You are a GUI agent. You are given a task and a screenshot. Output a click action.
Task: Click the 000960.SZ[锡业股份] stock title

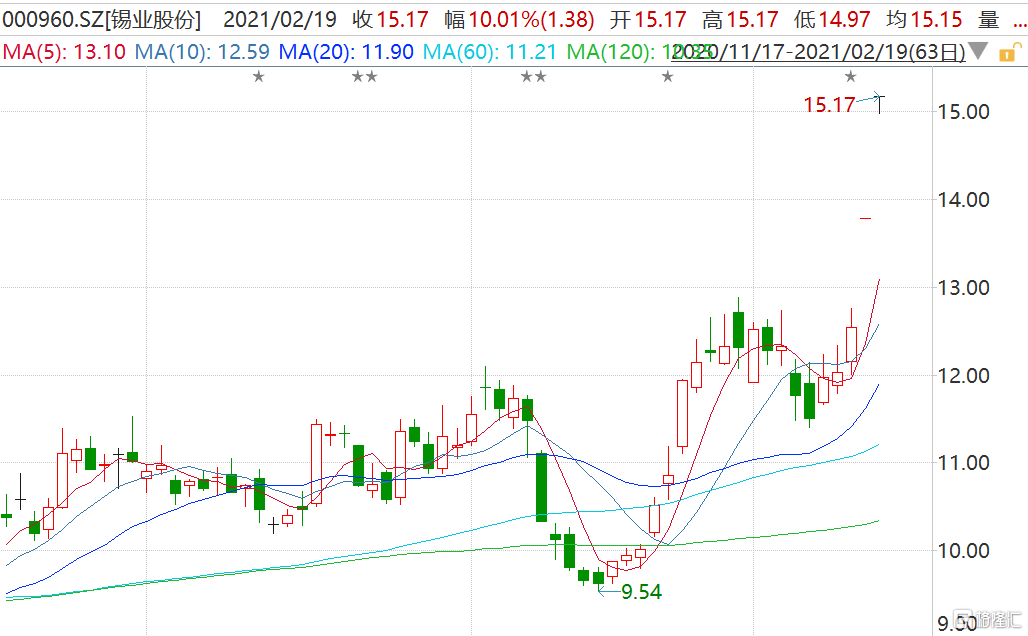pyautogui.click(x=102, y=20)
